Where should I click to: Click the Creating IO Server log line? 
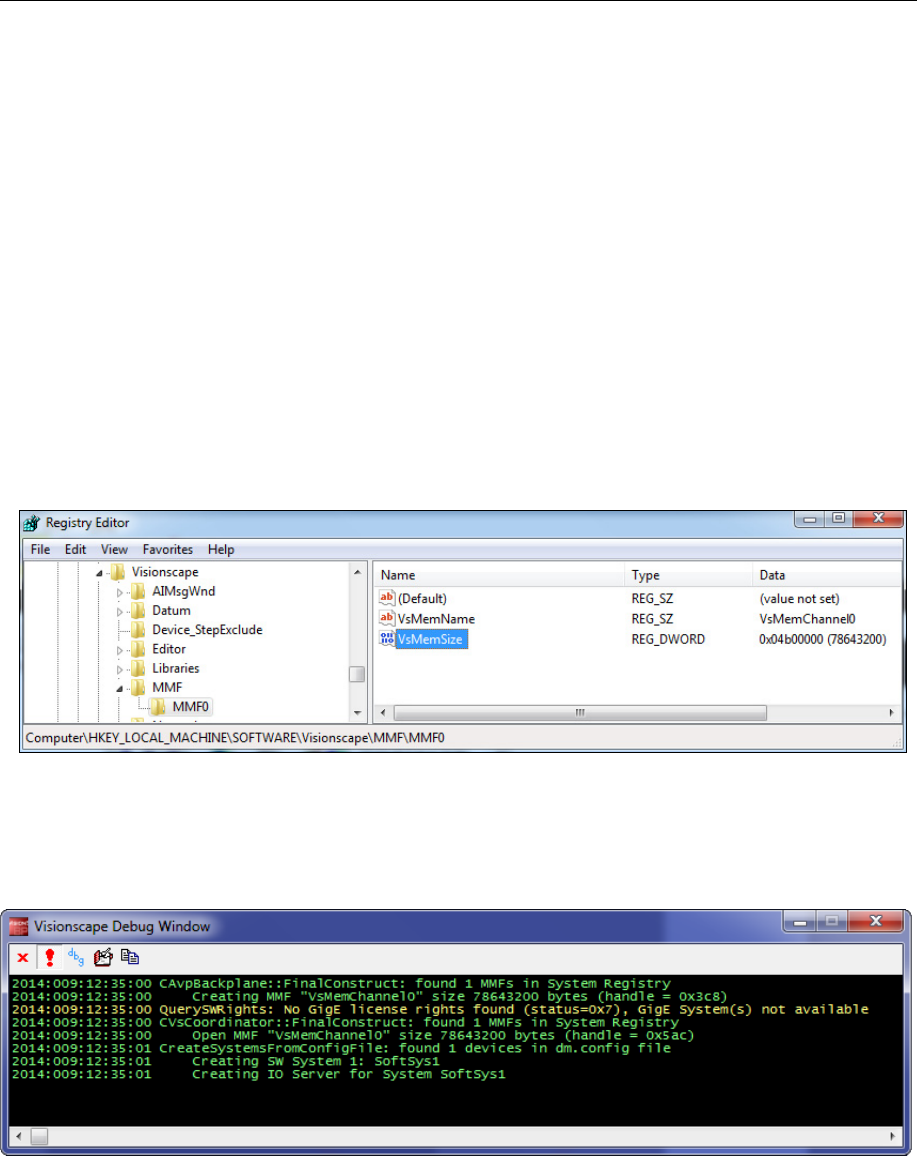(x=259, y=1074)
